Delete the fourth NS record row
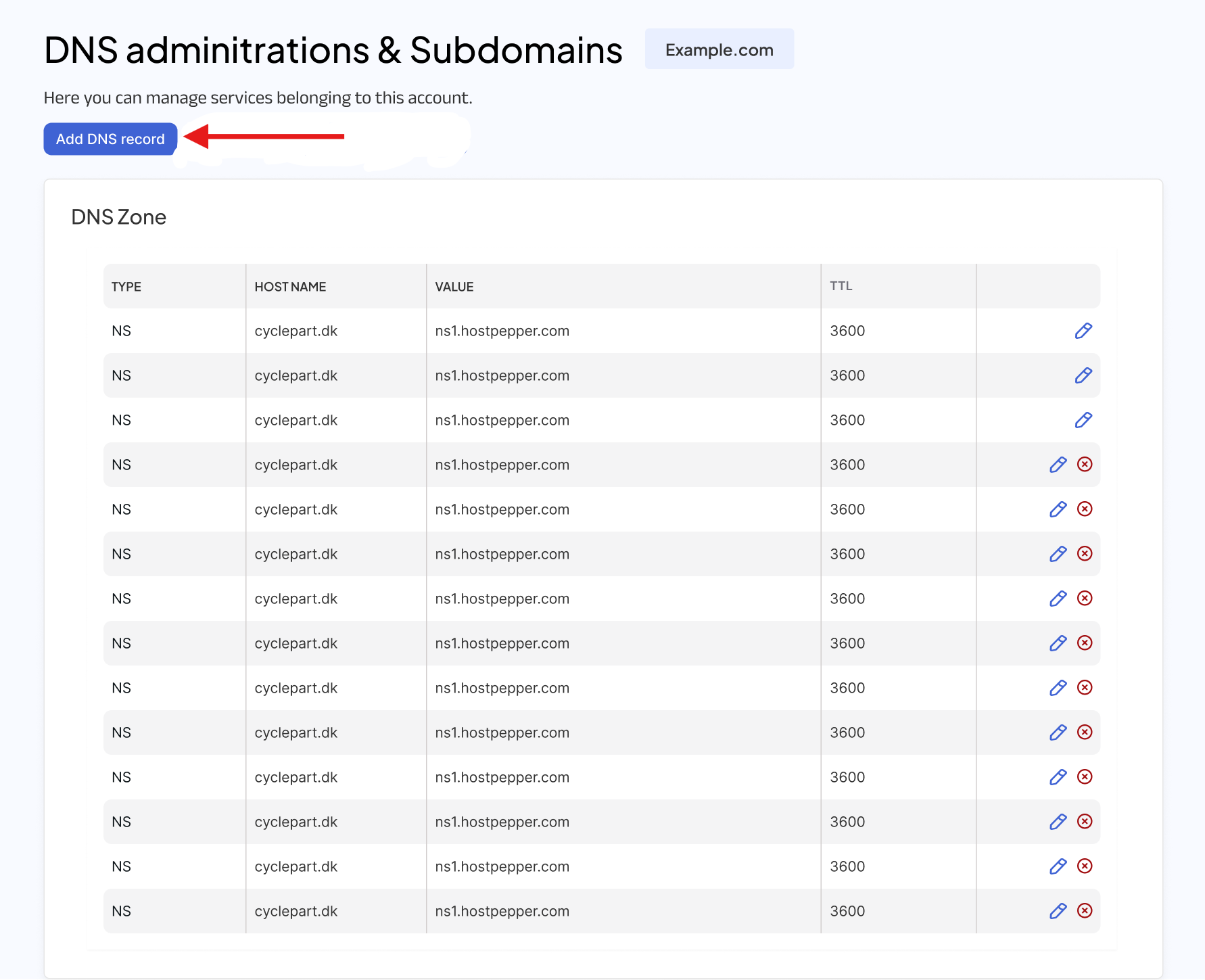1205x980 pixels. point(1085,464)
